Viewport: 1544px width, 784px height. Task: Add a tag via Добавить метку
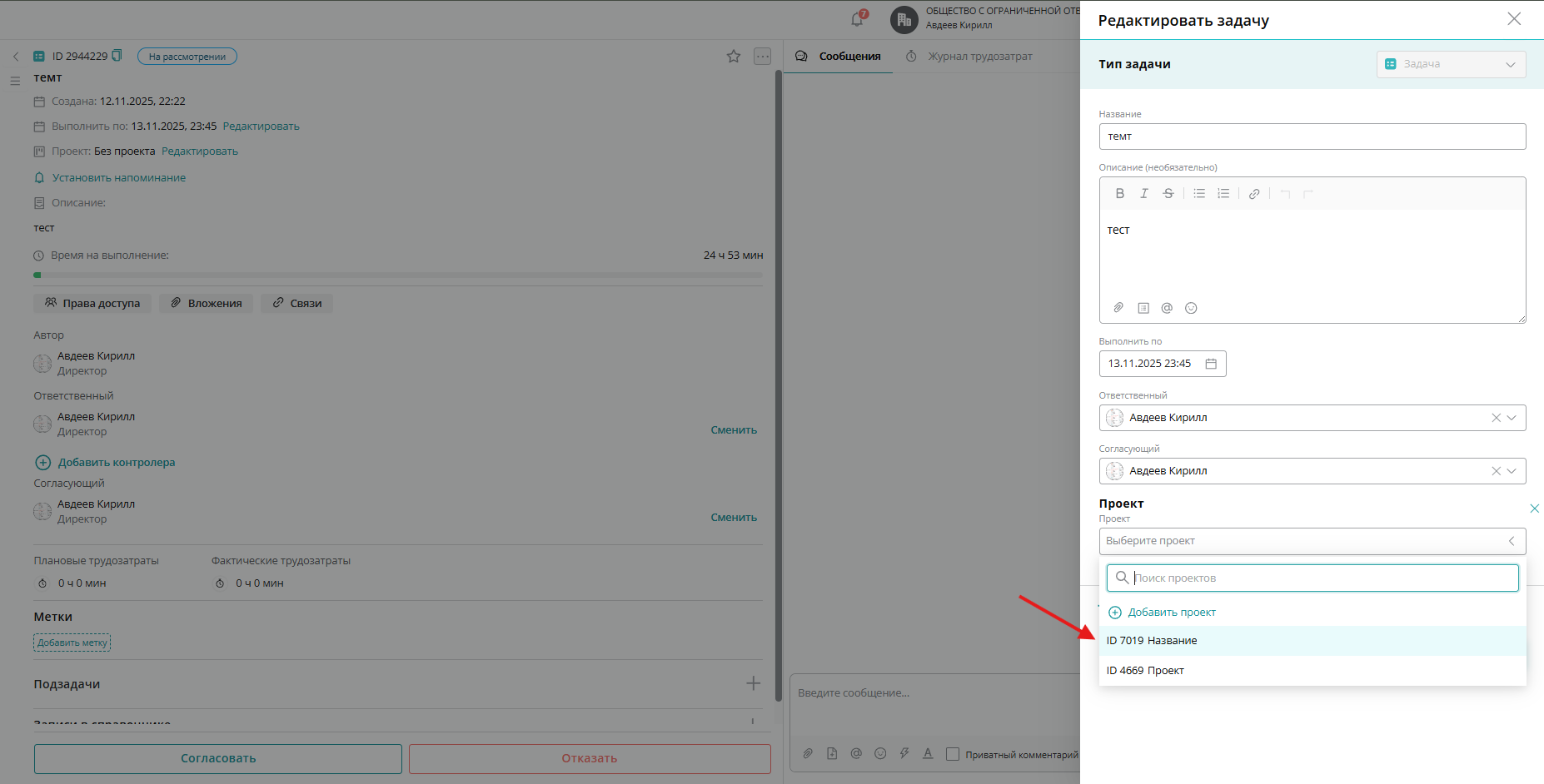[x=72, y=643]
